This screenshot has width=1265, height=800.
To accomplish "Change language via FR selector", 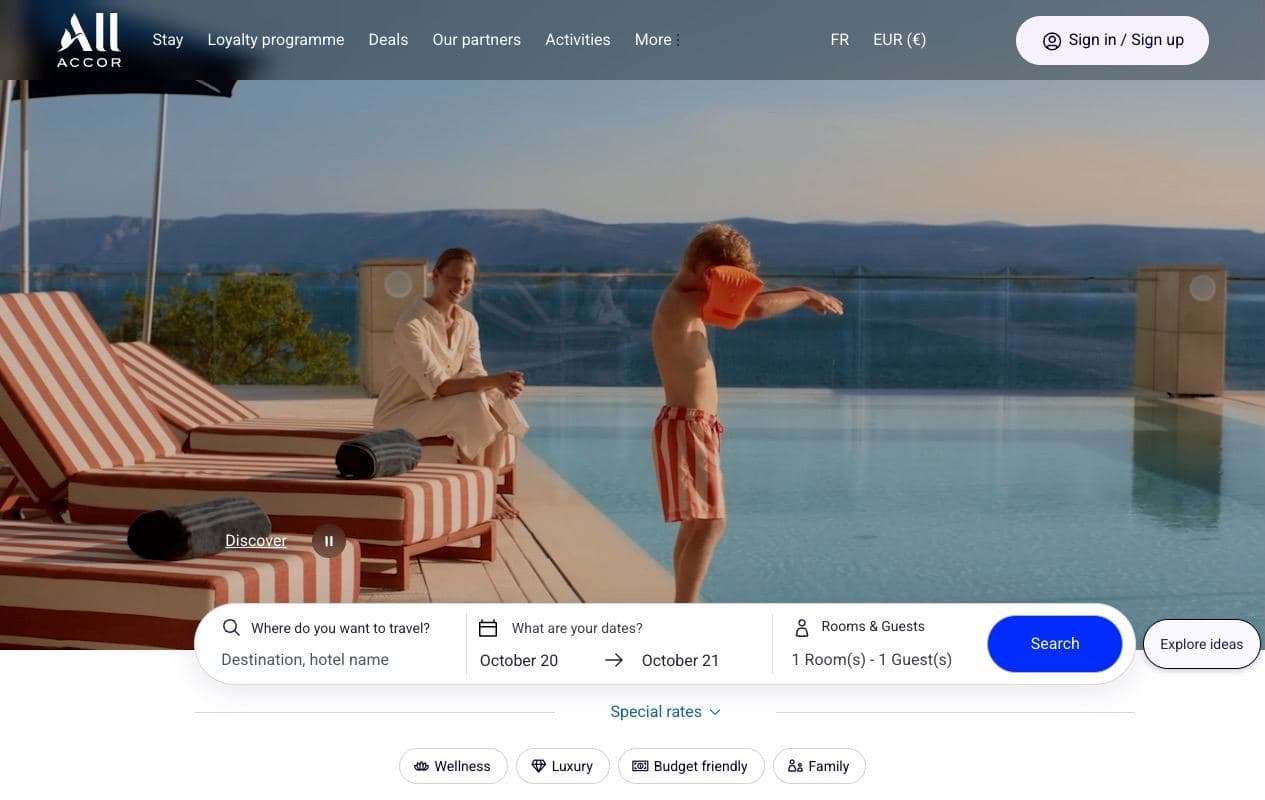I will click(x=840, y=40).
